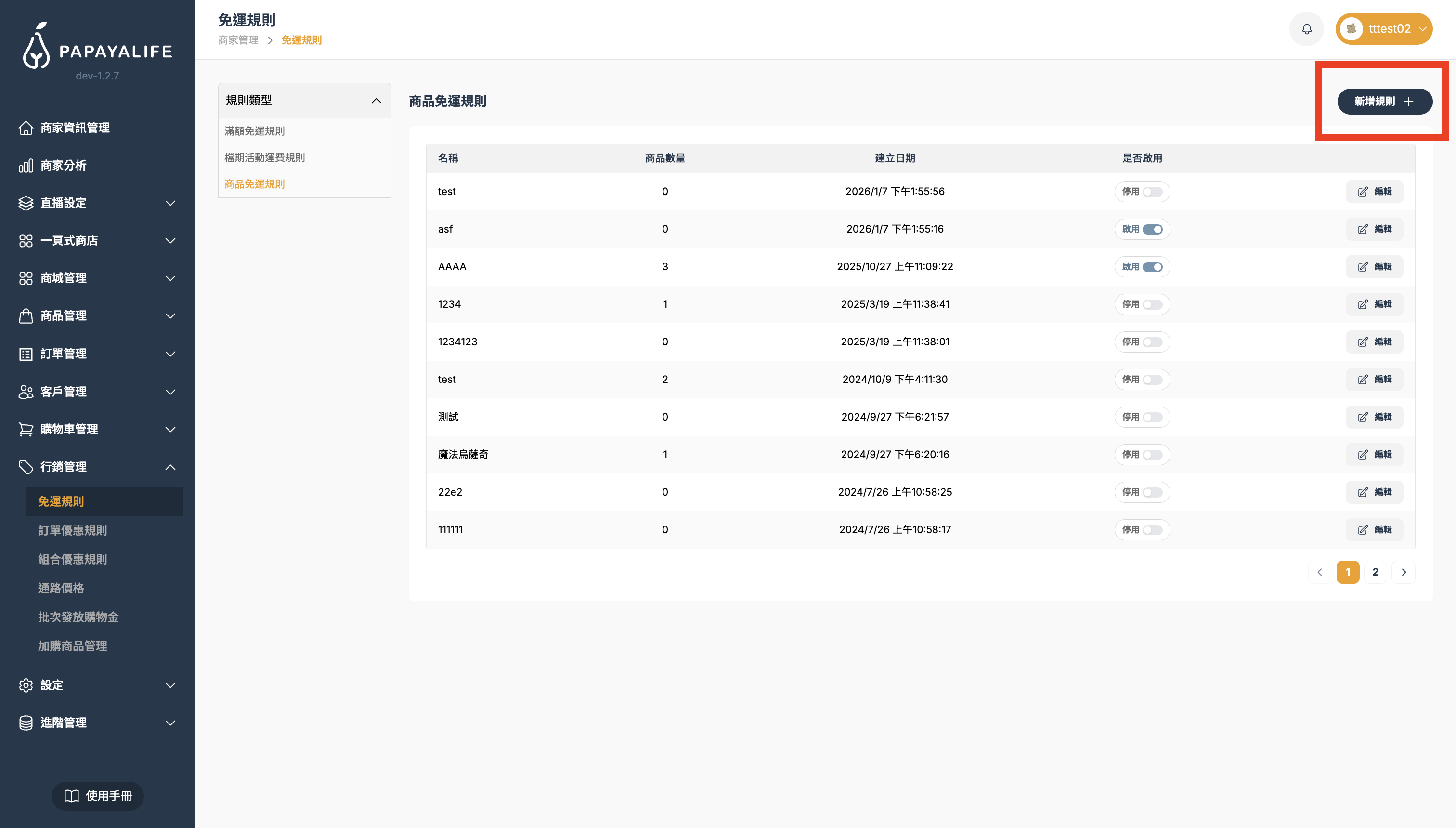Click the shopping bag icon for 商品管理

[x=26, y=316]
